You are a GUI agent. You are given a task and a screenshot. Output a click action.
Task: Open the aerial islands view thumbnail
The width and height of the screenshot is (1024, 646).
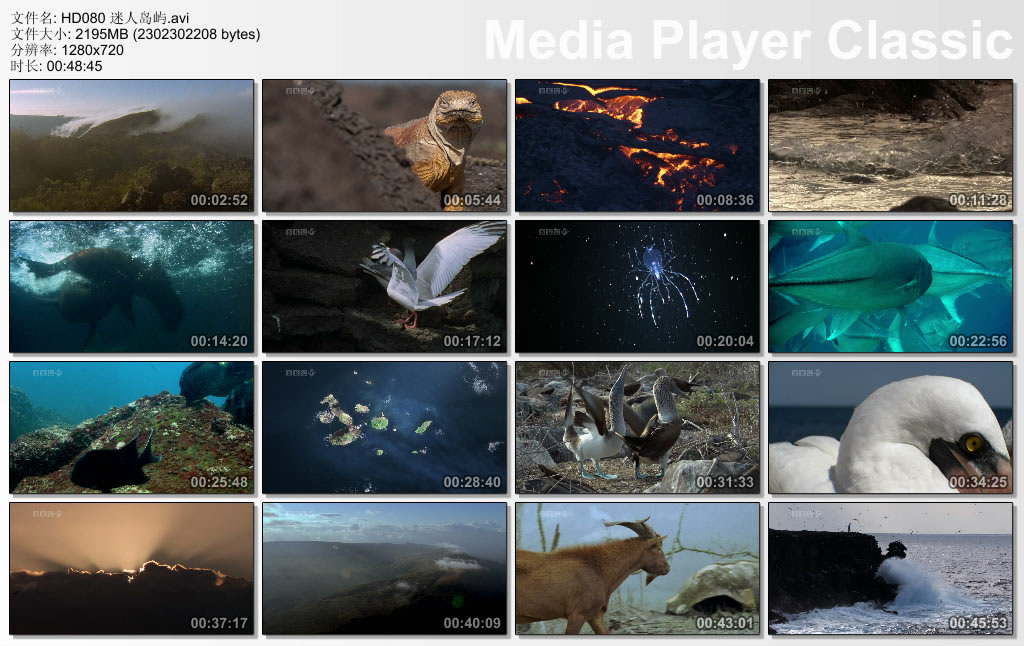click(385, 428)
